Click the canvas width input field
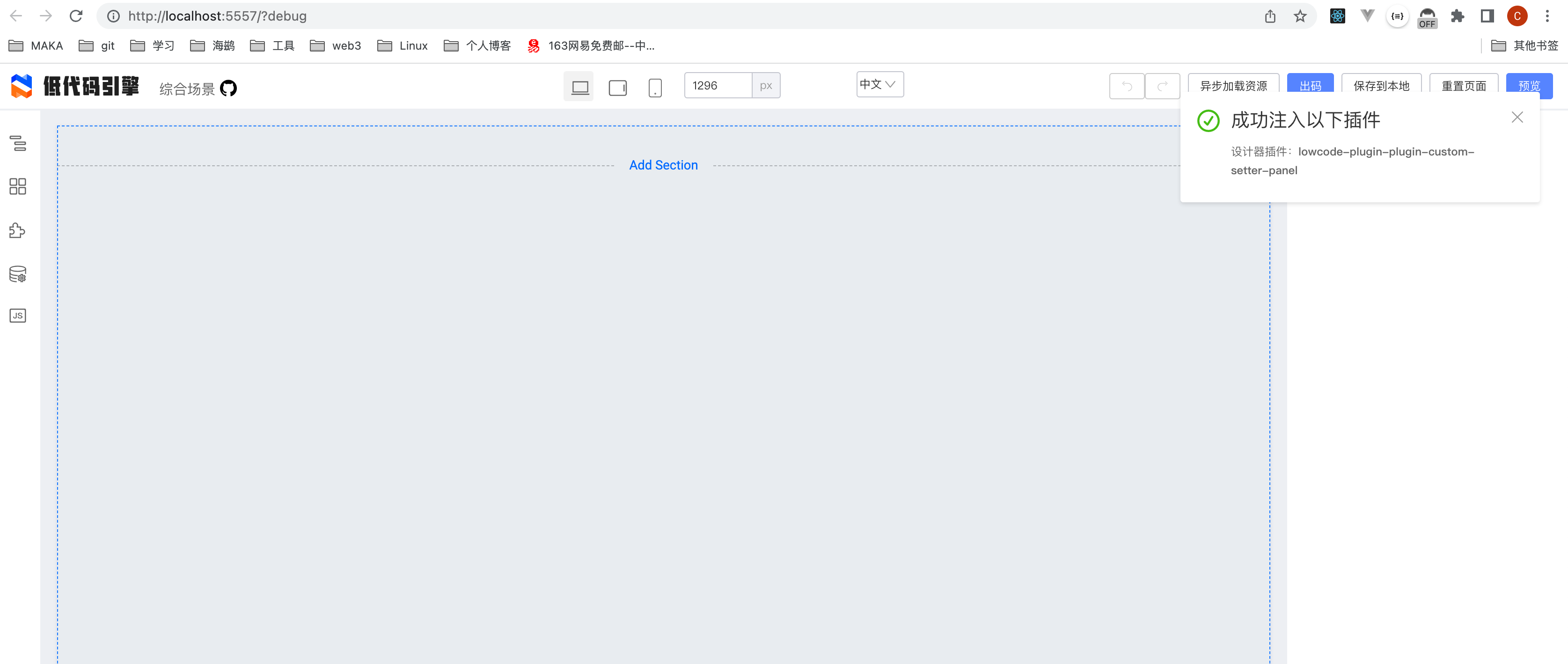This screenshot has width=1568, height=664. pos(718,85)
